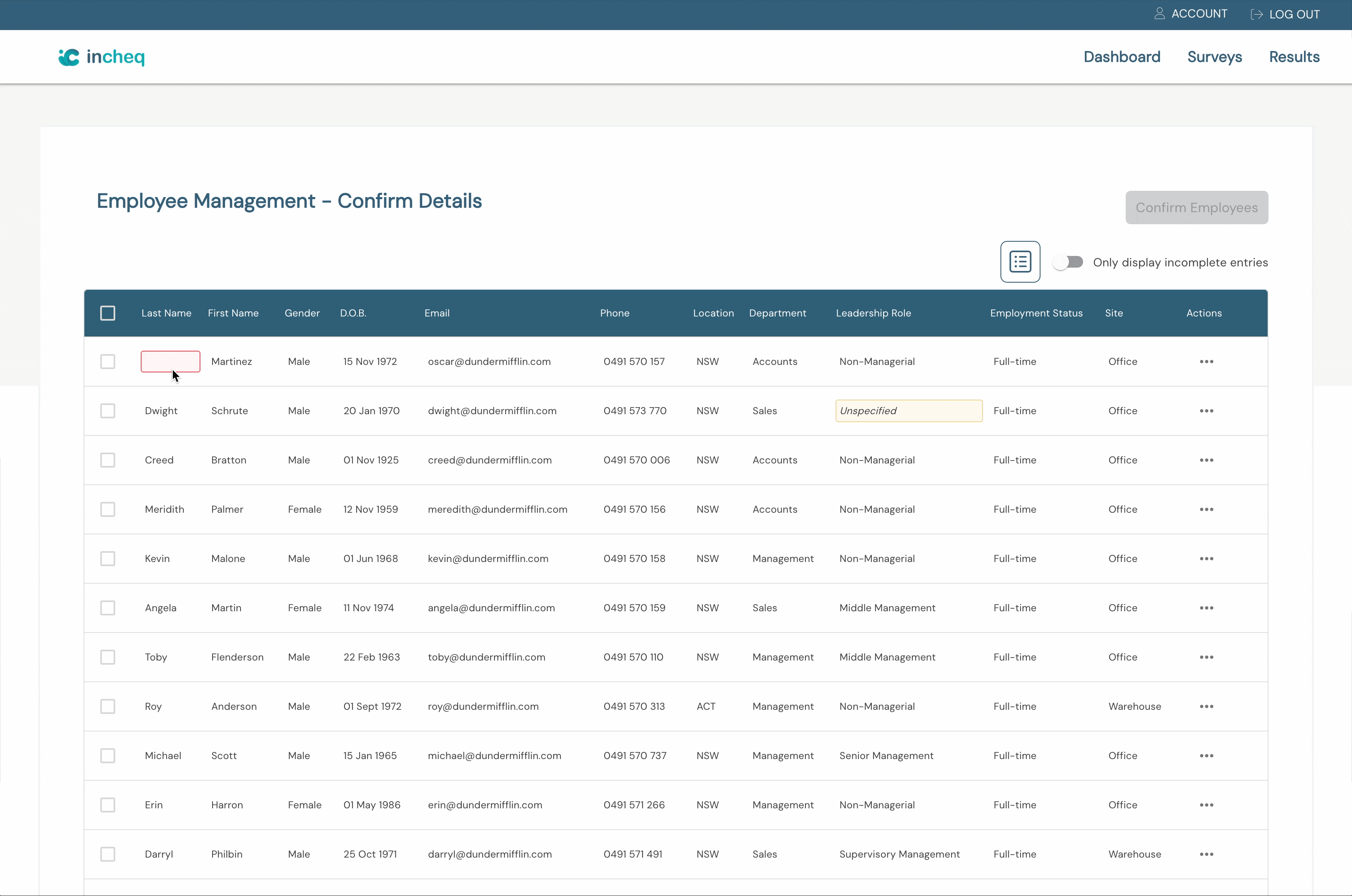Check the box for Darryl Philbin
Screen dimensions: 1352x896
(x=107, y=854)
